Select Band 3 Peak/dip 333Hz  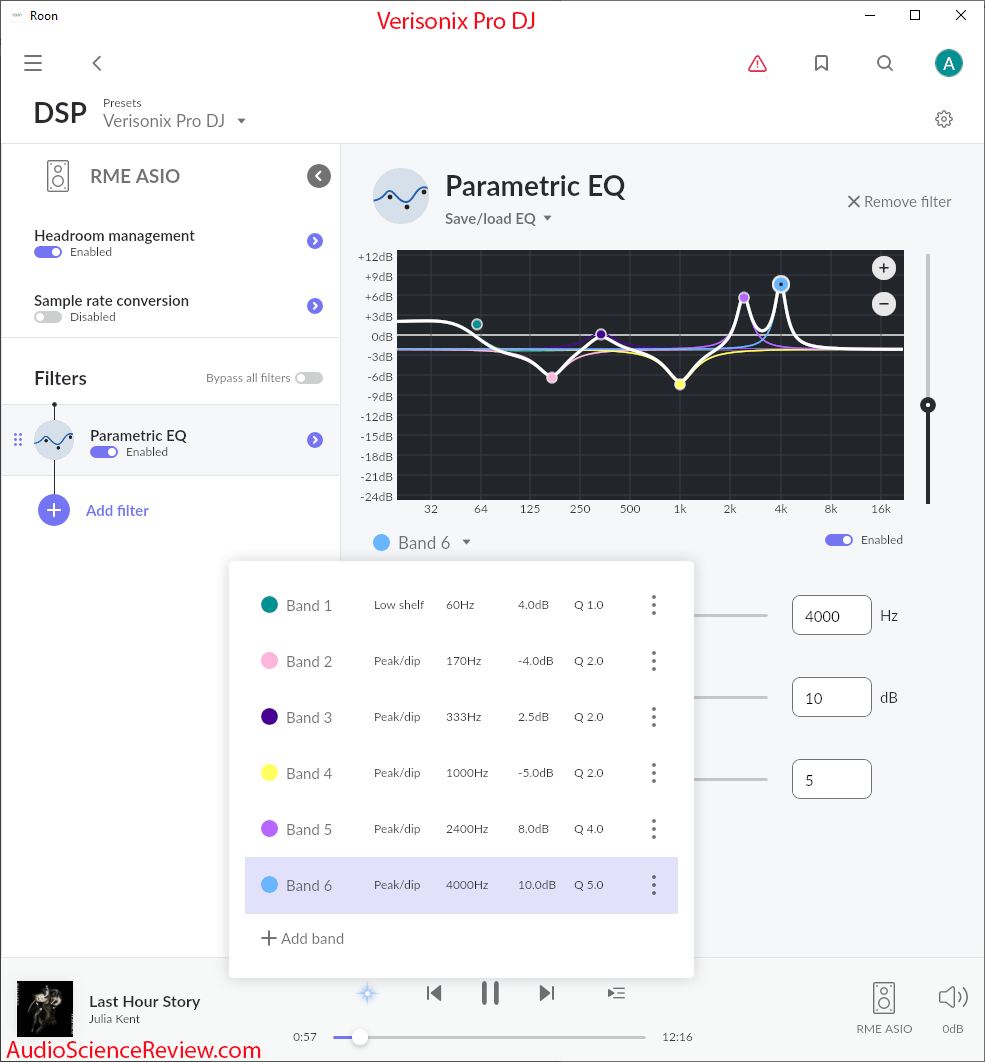(461, 717)
